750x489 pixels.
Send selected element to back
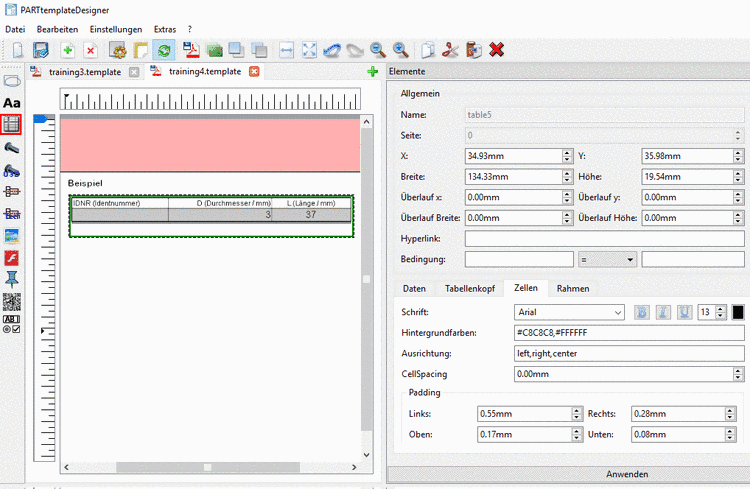click(259, 50)
